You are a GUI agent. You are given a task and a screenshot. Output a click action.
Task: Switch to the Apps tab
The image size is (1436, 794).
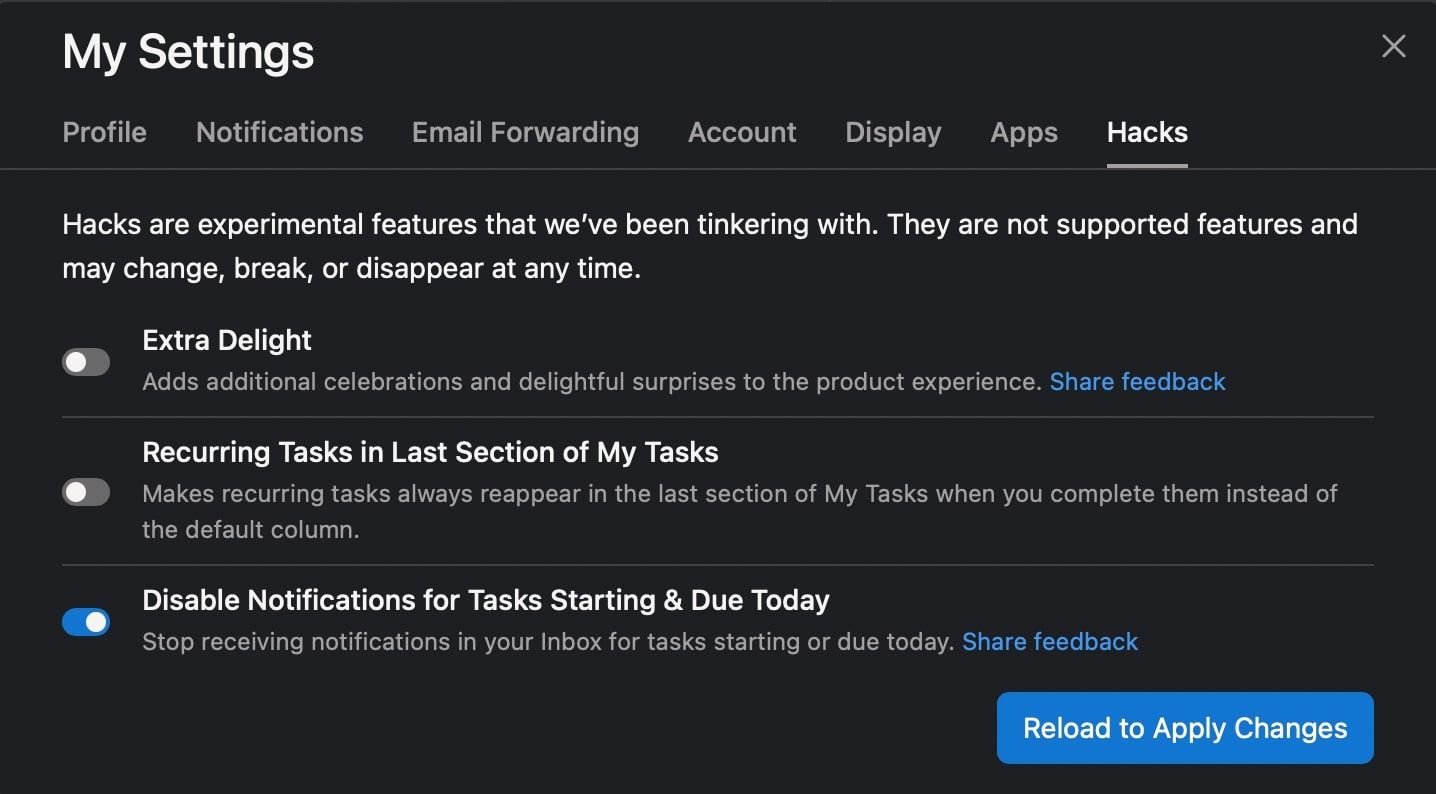tap(1024, 133)
